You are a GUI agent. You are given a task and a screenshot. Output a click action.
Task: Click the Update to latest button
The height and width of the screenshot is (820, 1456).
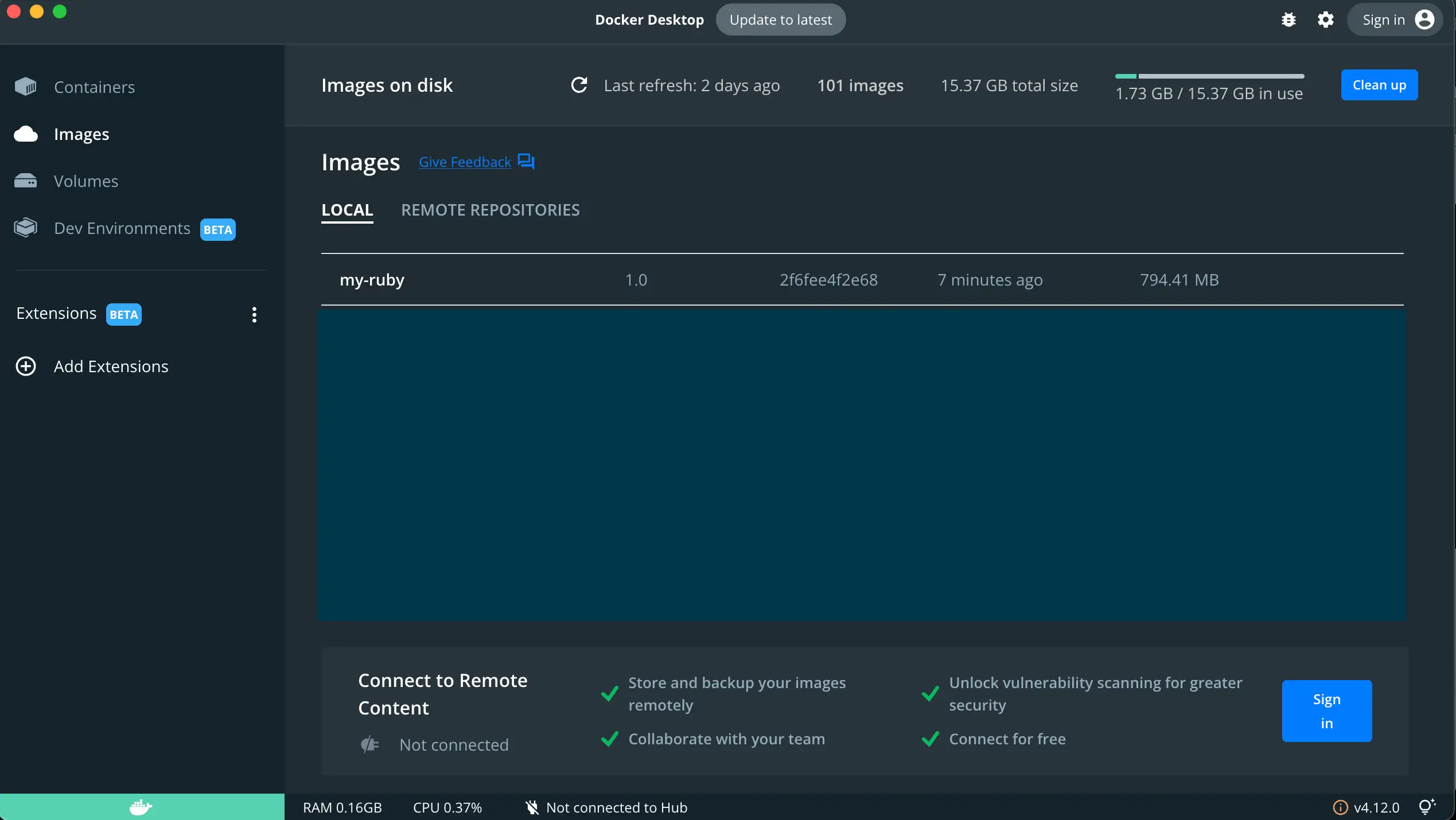coord(780,20)
